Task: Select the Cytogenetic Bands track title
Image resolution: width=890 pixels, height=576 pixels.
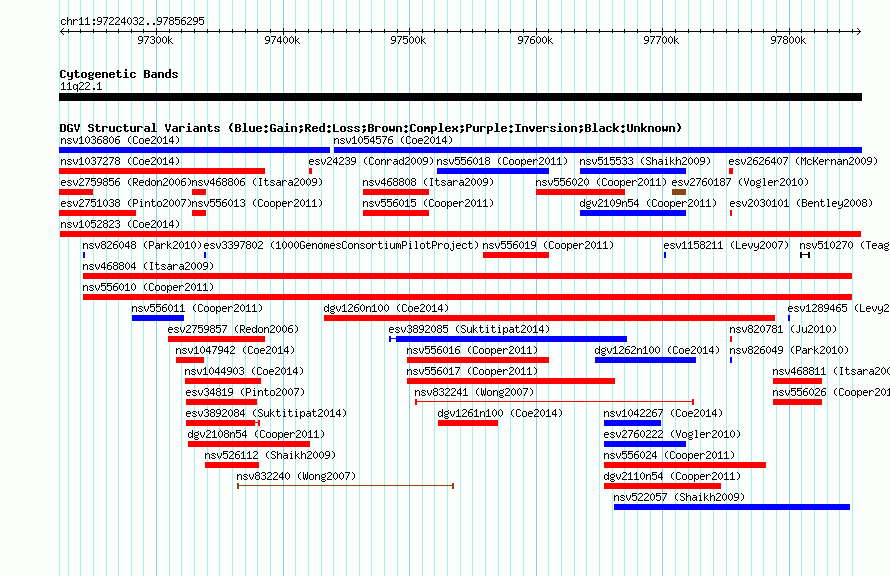Action: coord(119,74)
